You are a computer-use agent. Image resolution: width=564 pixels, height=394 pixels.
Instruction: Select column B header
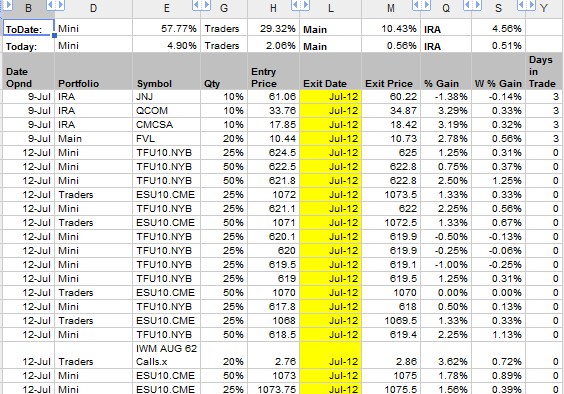(28, 9)
